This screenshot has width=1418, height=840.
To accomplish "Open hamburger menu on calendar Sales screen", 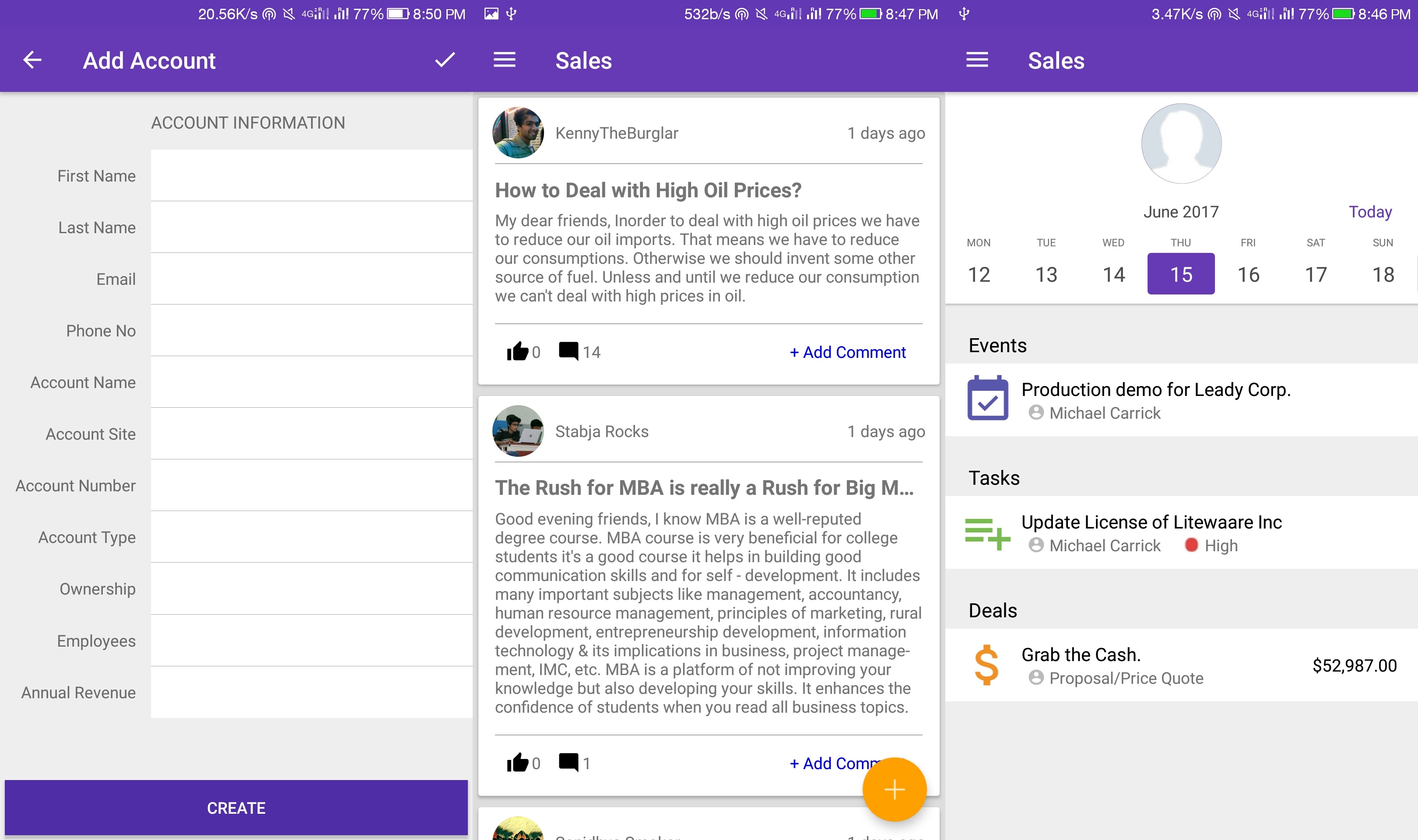I will [976, 60].
